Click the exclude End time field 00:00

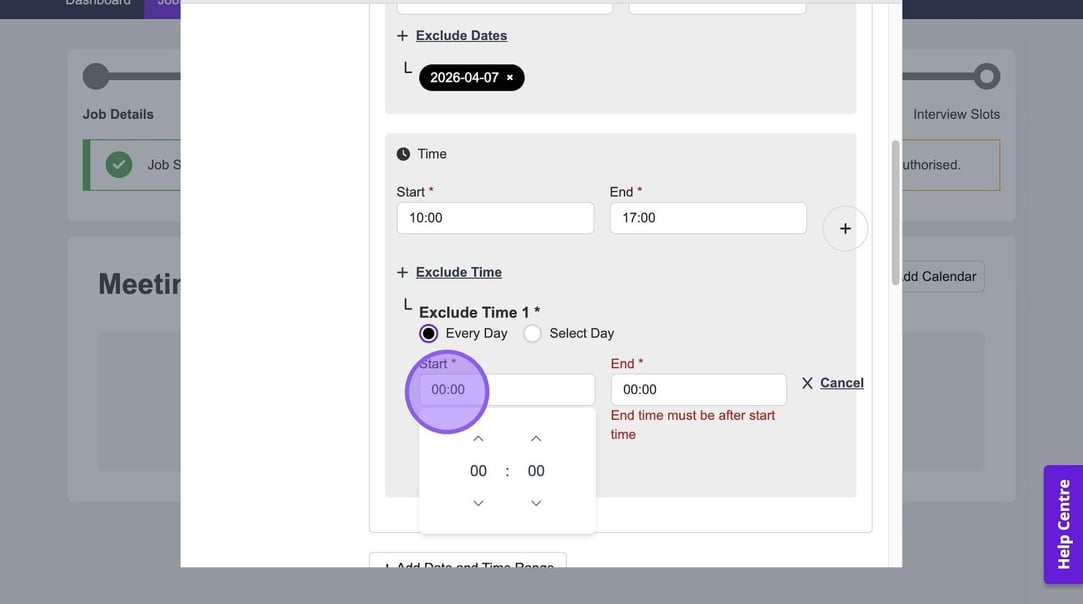(698, 390)
